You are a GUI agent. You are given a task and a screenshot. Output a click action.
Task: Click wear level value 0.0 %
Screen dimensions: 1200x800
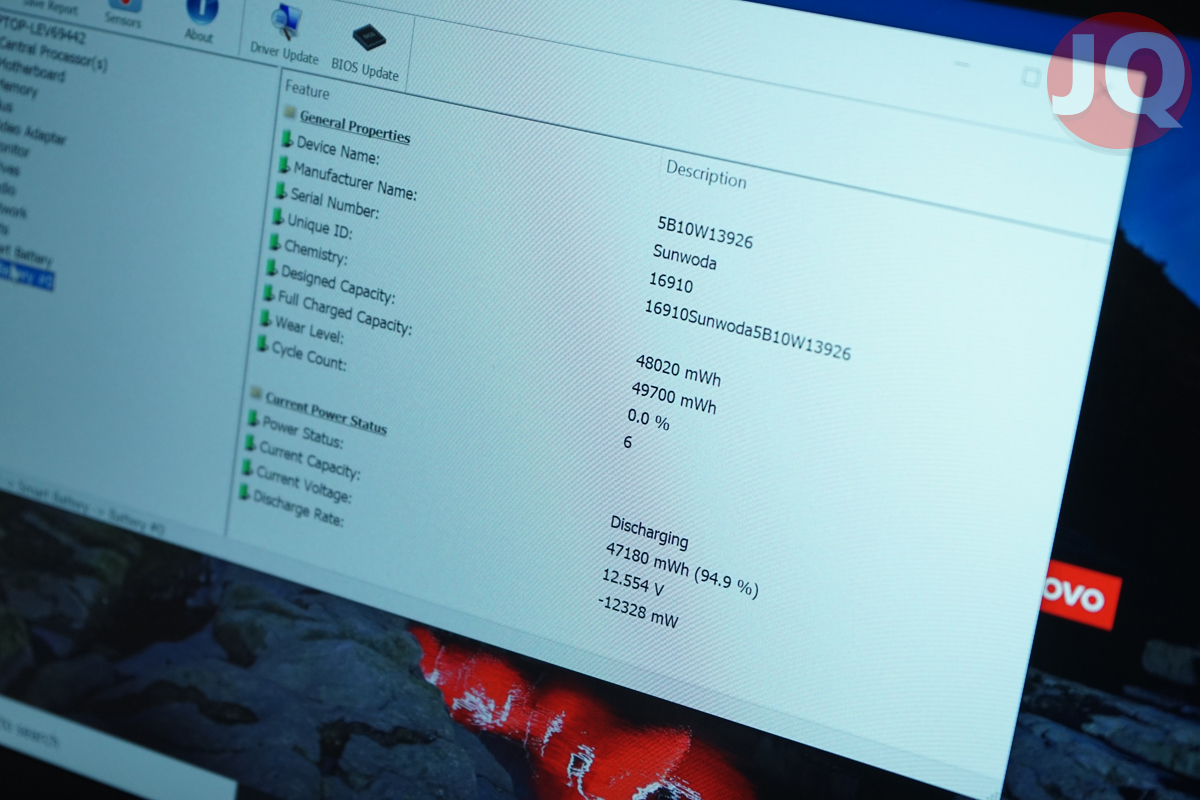pyautogui.click(x=648, y=419)
